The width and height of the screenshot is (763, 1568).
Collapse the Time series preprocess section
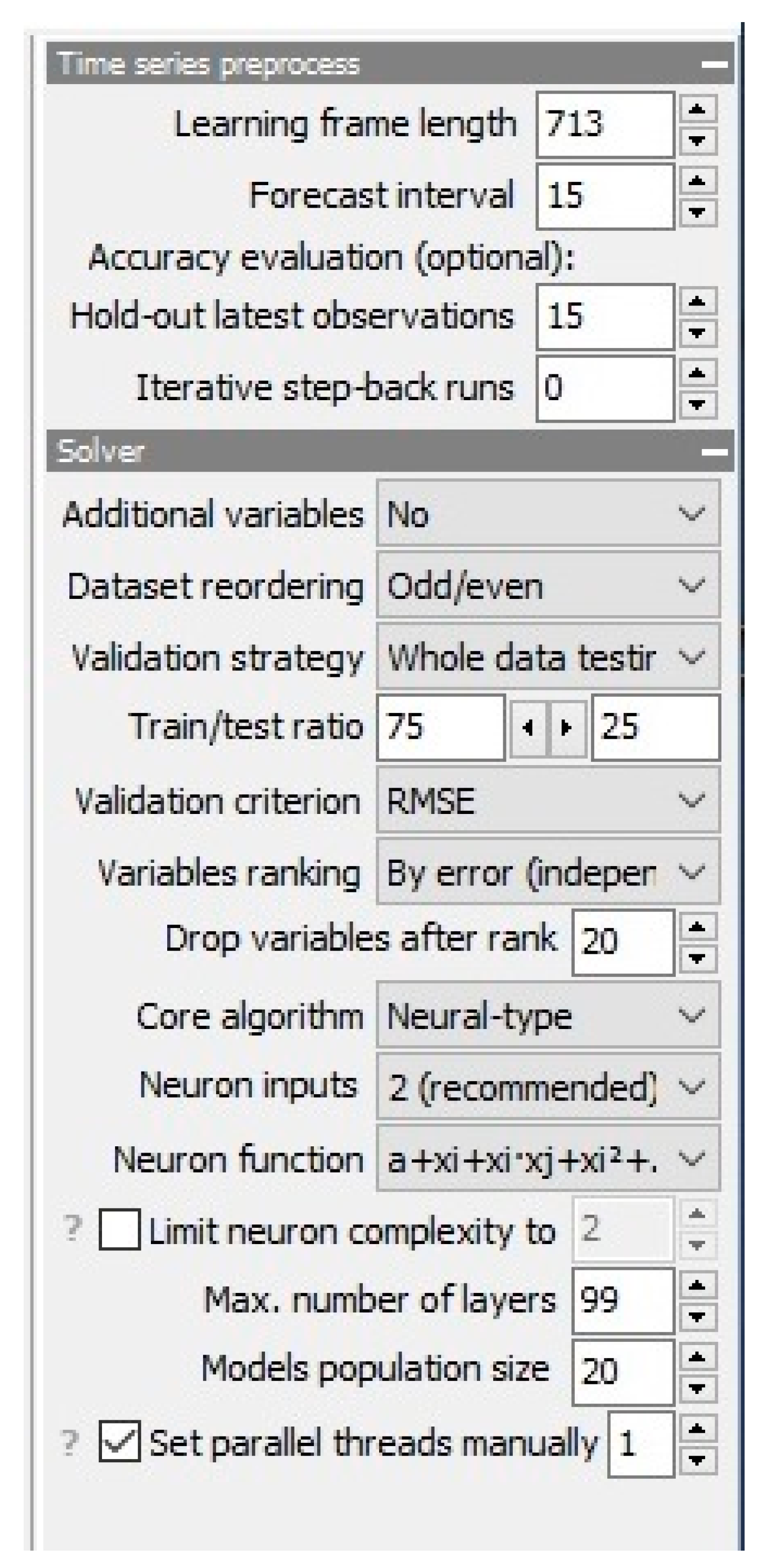pyautogui.click(x=715, y=64)
